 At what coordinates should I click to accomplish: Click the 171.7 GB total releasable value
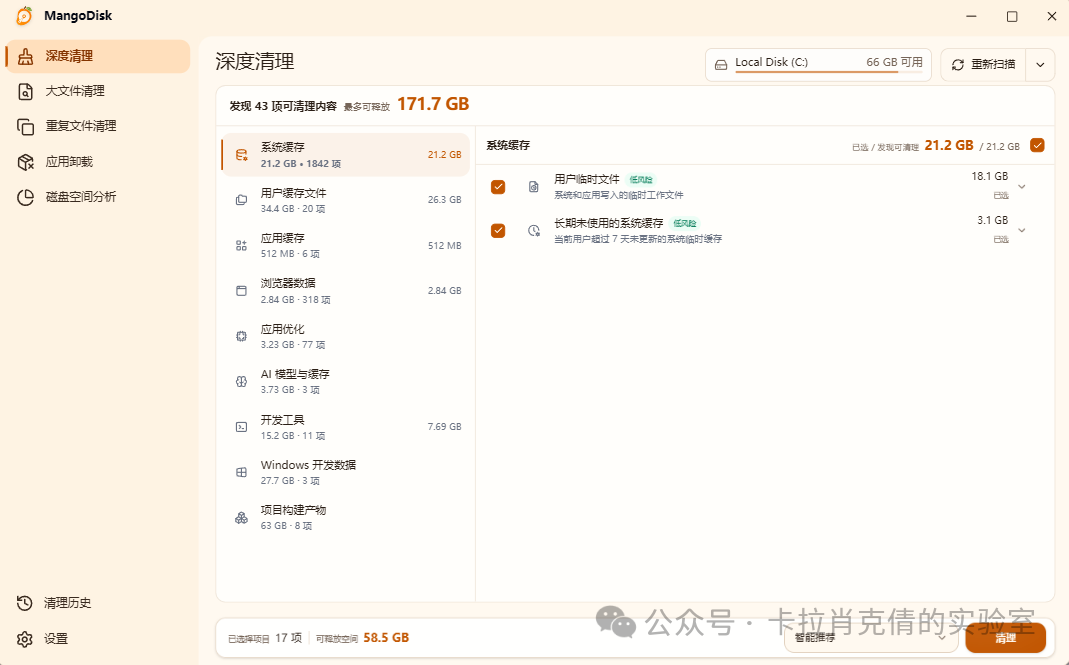coord(433,104)
